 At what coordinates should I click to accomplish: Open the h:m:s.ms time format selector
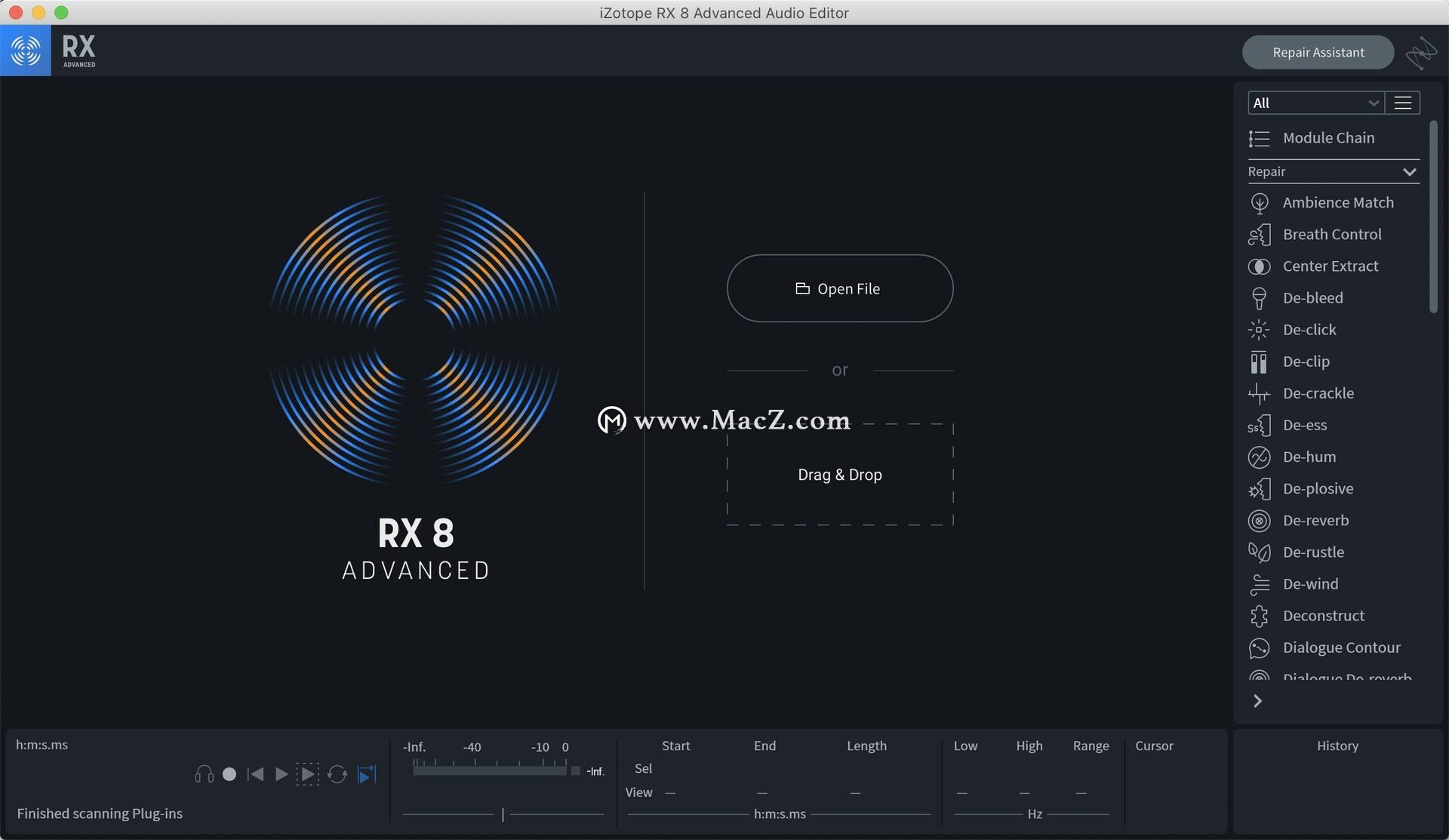coord(780,814)
